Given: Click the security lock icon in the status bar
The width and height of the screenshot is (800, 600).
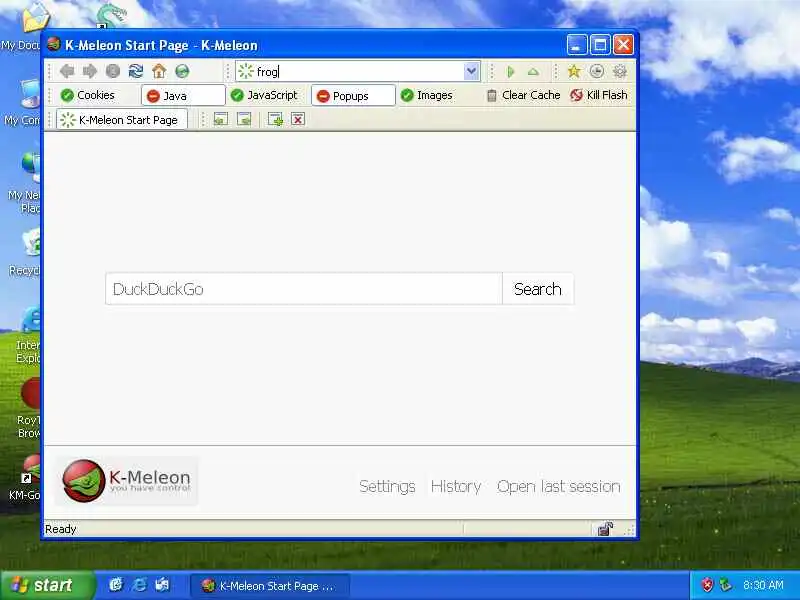Looking at the screenshot, I should [605, 529].
